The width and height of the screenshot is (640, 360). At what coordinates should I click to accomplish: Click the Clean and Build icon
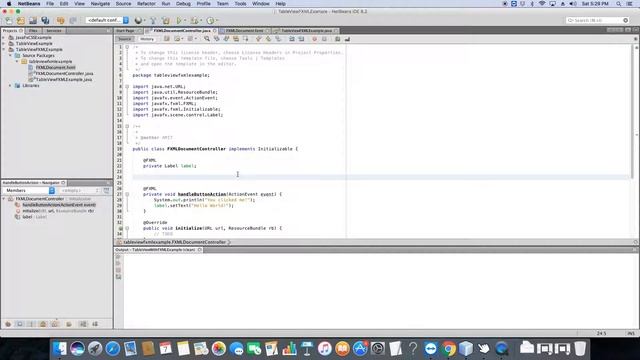[x=166, y=20]
